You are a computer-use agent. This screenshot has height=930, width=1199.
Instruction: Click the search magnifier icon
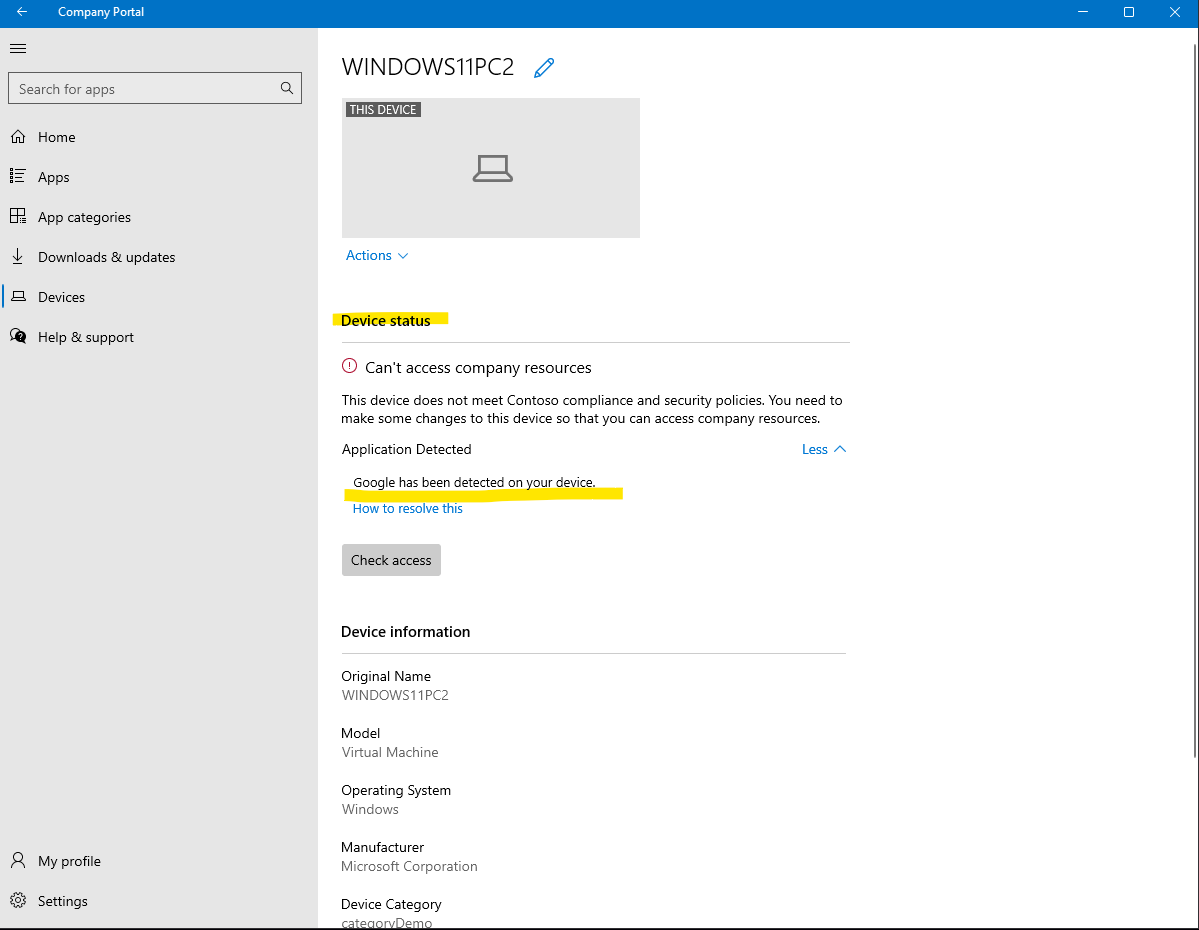click(287, 88)
